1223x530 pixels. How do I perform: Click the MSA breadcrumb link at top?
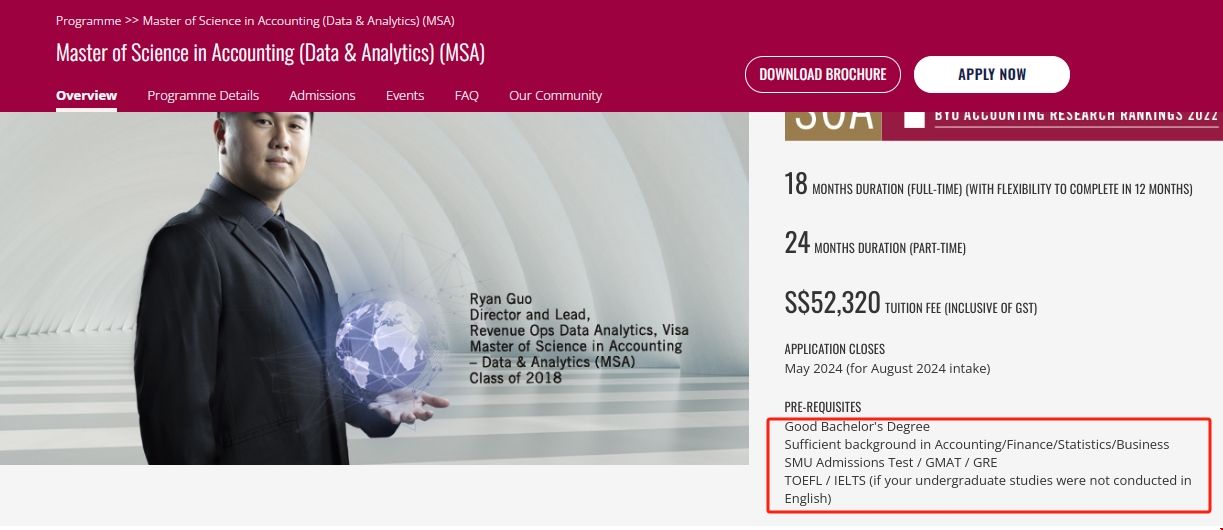point(298,20)
